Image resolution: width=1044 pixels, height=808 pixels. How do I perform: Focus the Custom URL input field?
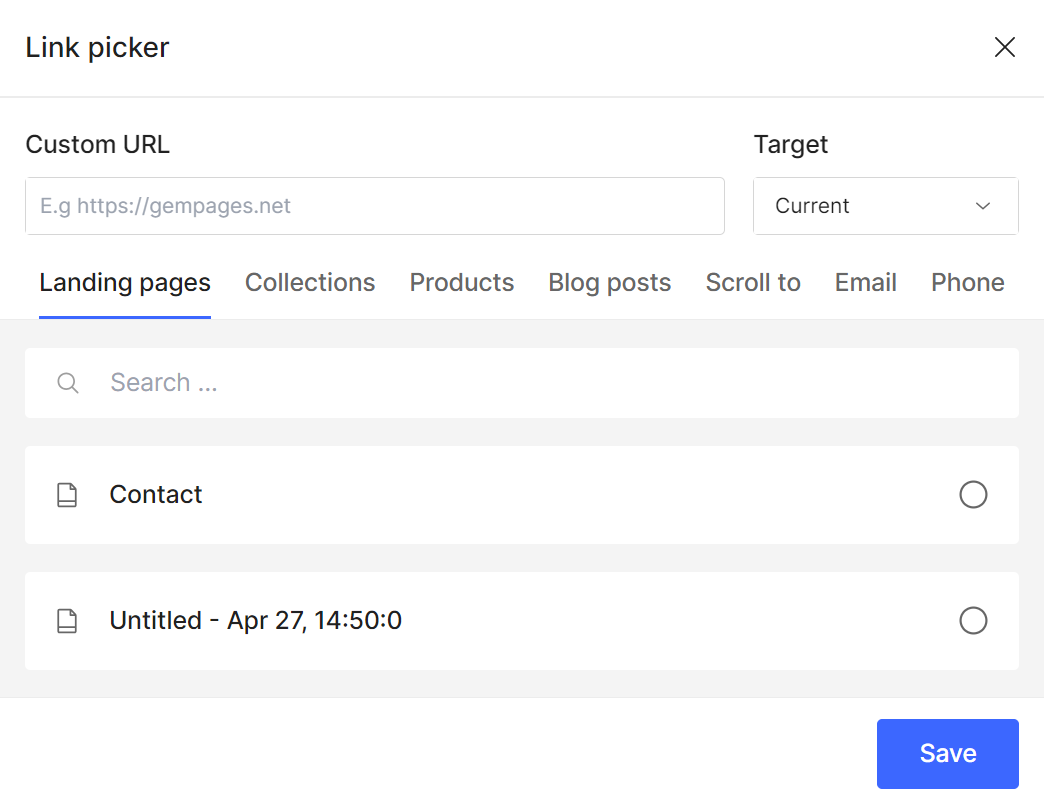375,206
